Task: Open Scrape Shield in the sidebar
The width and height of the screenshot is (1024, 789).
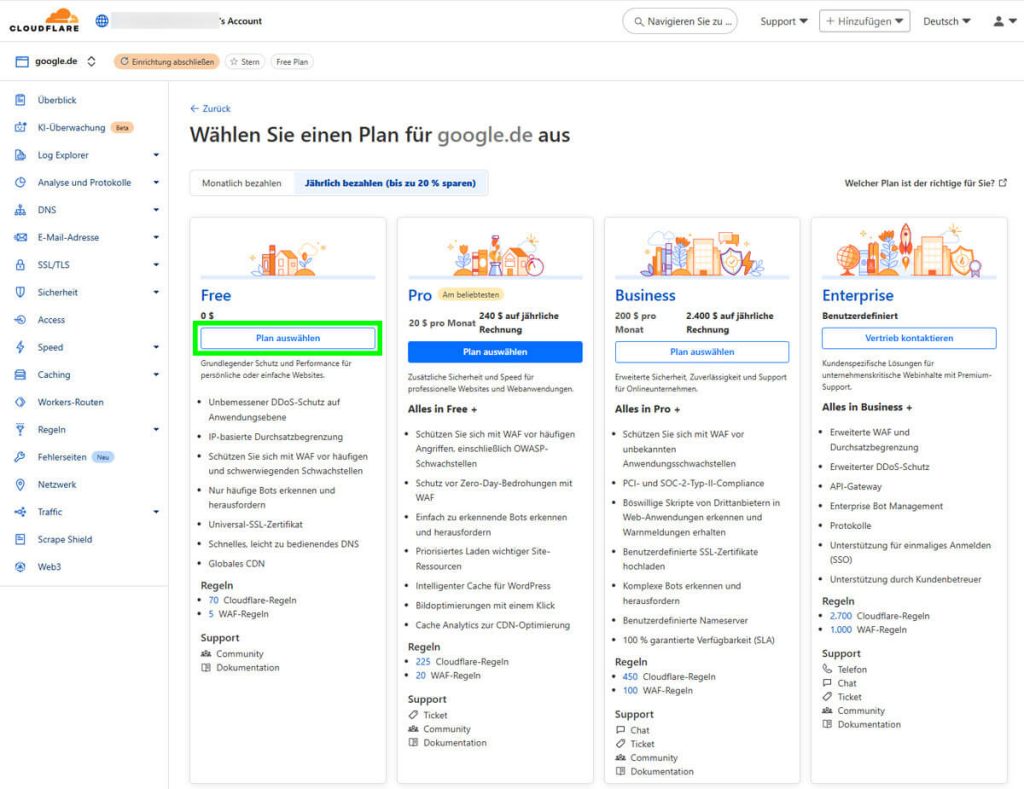Action: 65,539
